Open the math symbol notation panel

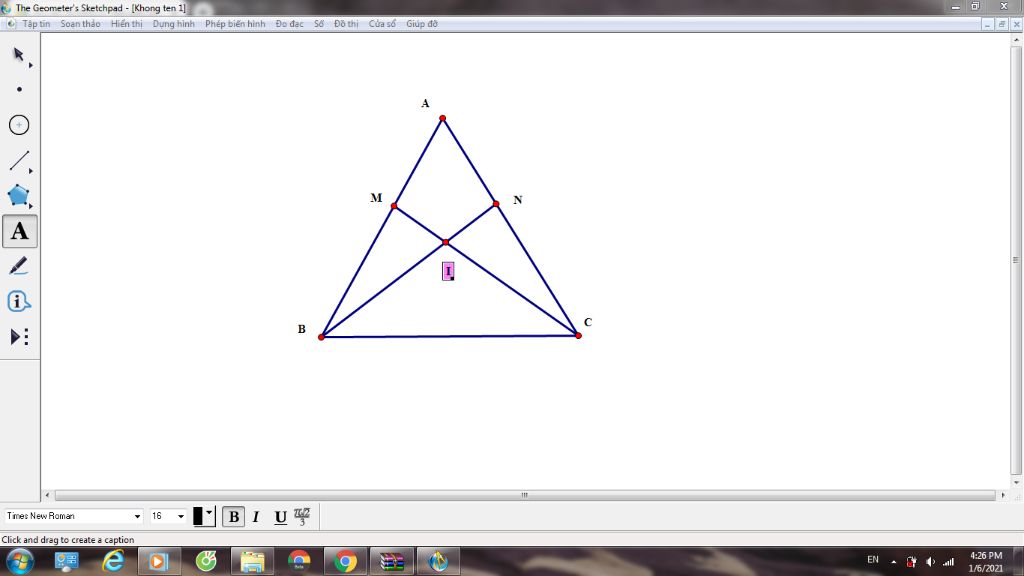click(302, 516)
